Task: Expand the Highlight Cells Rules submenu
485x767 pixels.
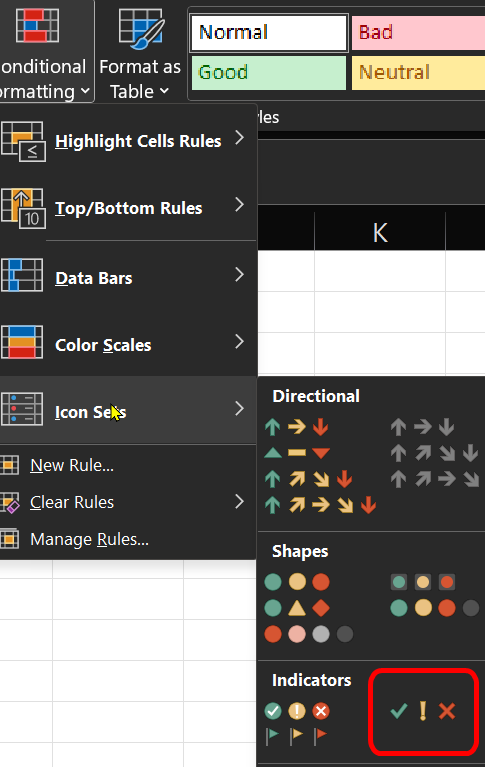Action: pos(128,141)
